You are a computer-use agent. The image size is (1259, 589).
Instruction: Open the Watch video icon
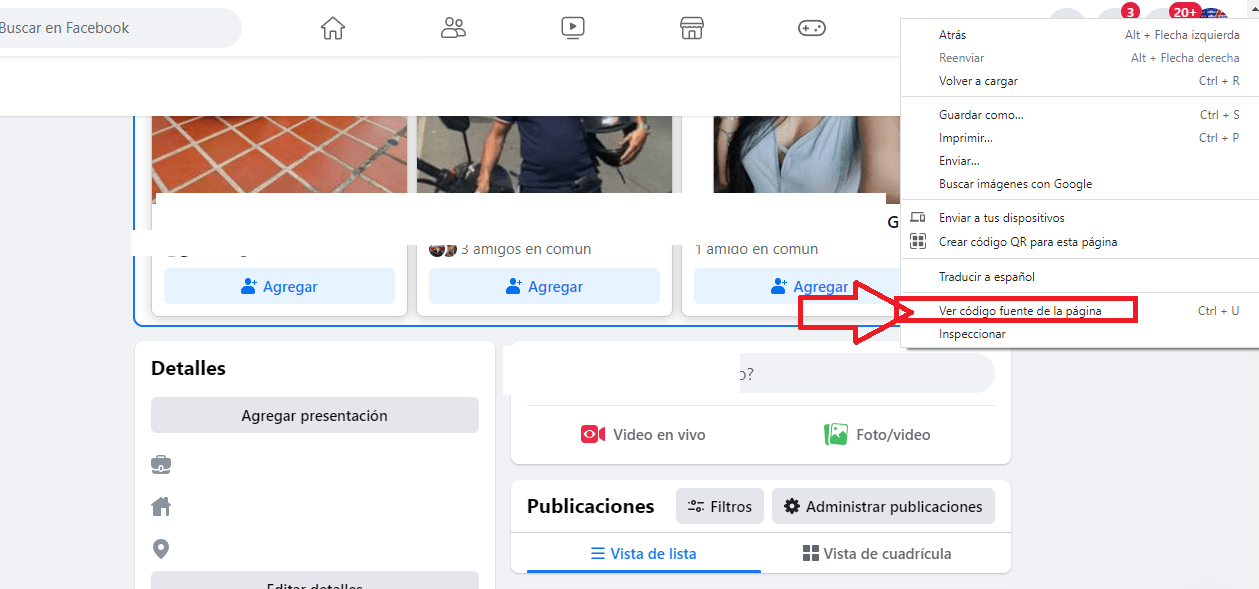(573, 28)
